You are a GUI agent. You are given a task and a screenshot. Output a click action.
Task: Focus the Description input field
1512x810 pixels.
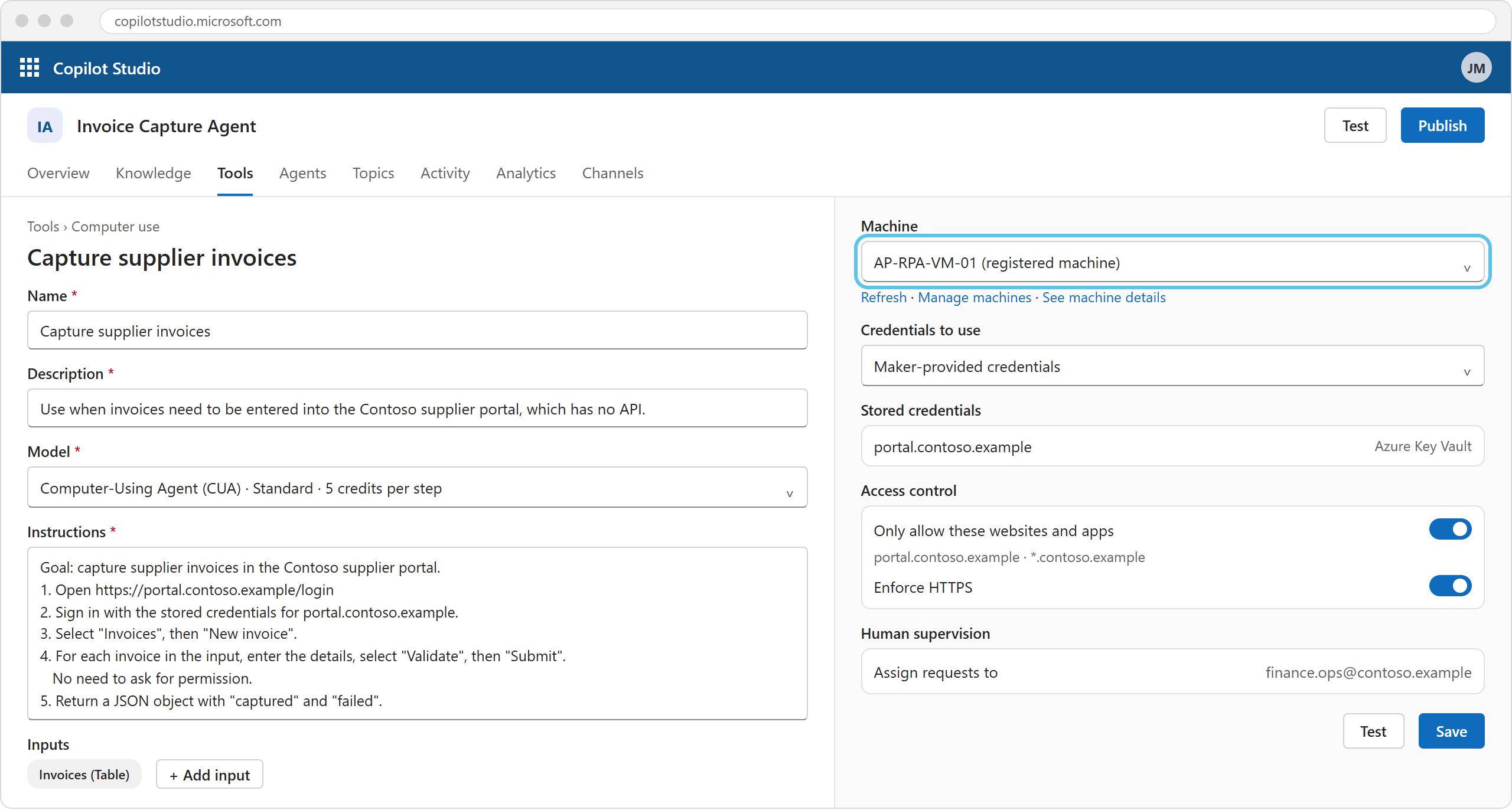coord(417,409)
